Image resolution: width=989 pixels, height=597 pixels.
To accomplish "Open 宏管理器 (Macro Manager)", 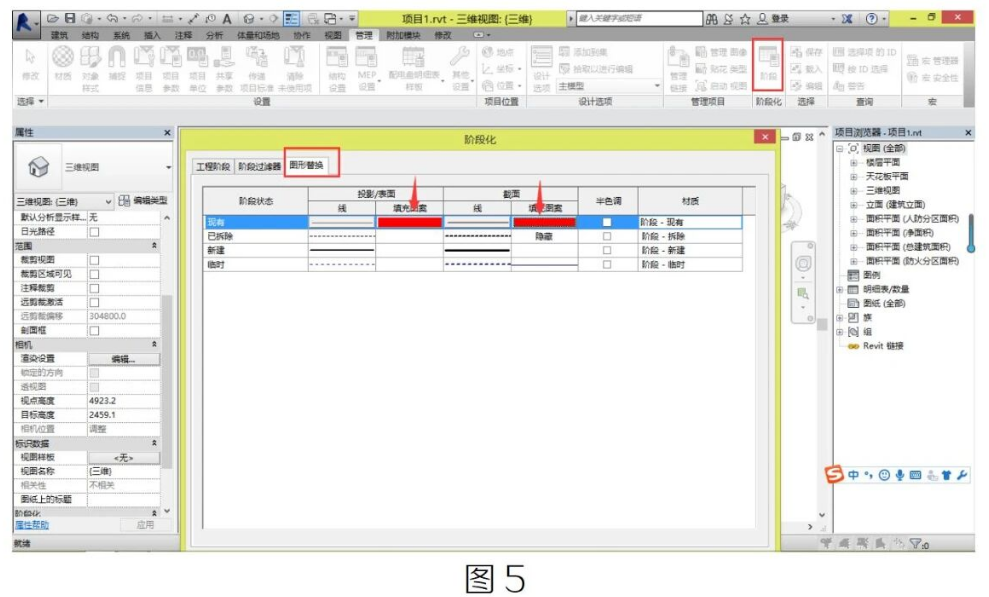I will click(x=933, y=61).
